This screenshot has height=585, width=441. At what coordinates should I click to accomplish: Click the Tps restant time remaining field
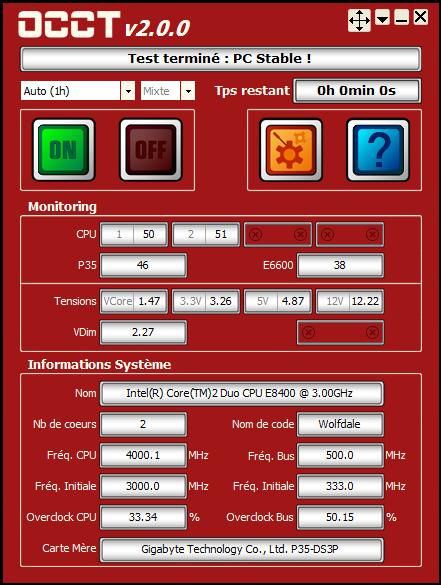click(x=357, y=91)
